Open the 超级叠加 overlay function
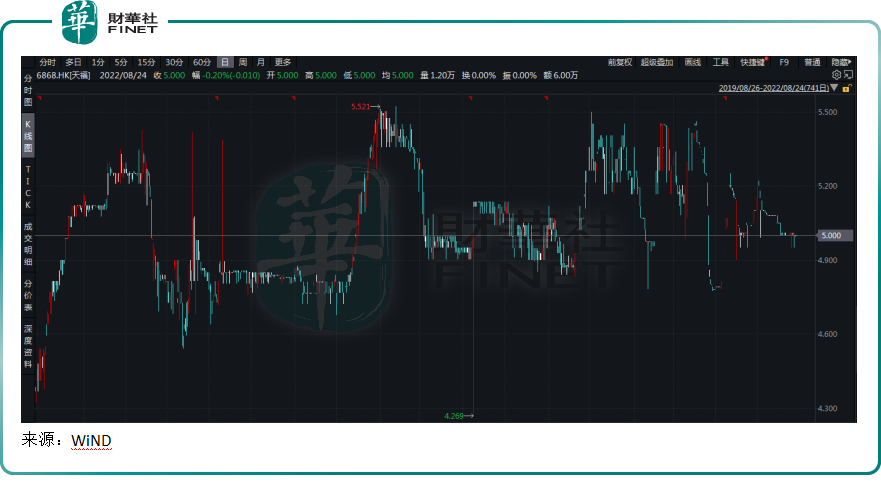The image size is (881, 495). pos(657,62)
